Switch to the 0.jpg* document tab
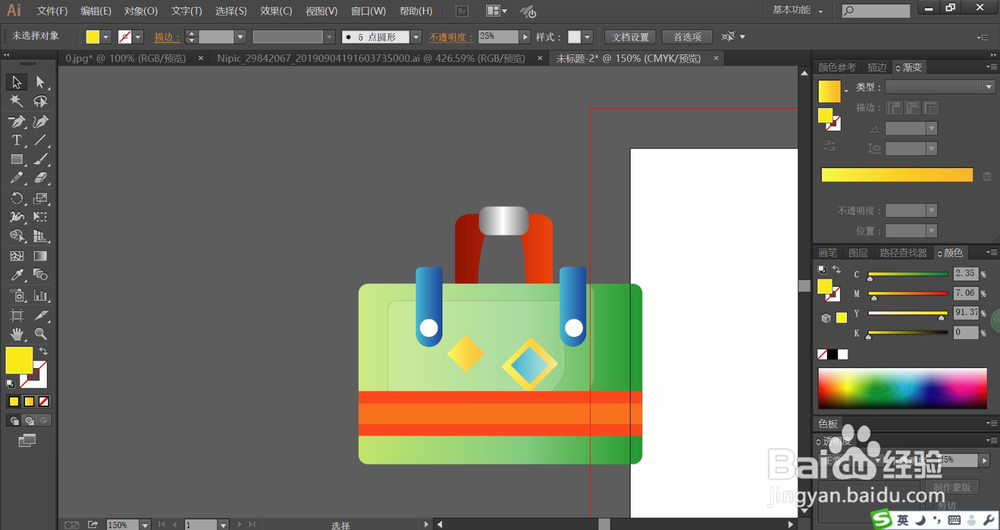 tap(126, 59)
